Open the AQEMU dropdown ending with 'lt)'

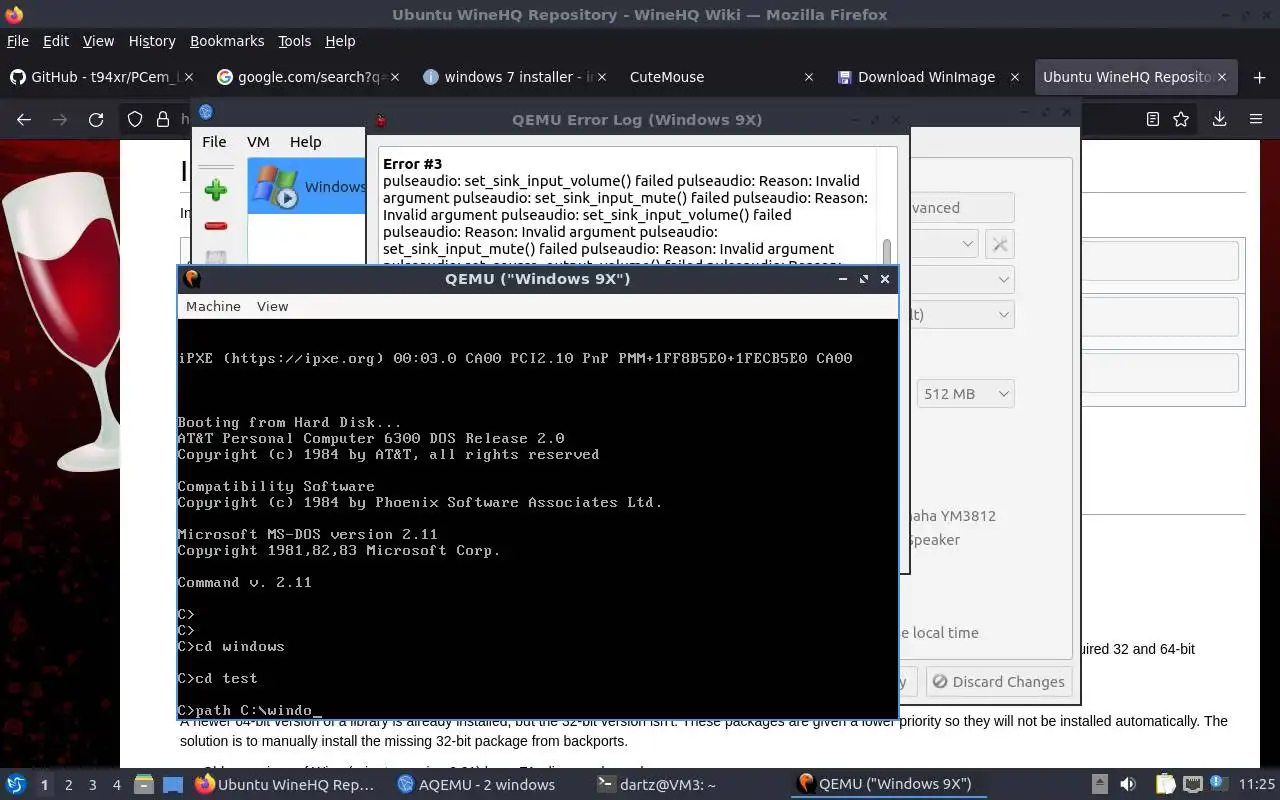click(962, 314)
